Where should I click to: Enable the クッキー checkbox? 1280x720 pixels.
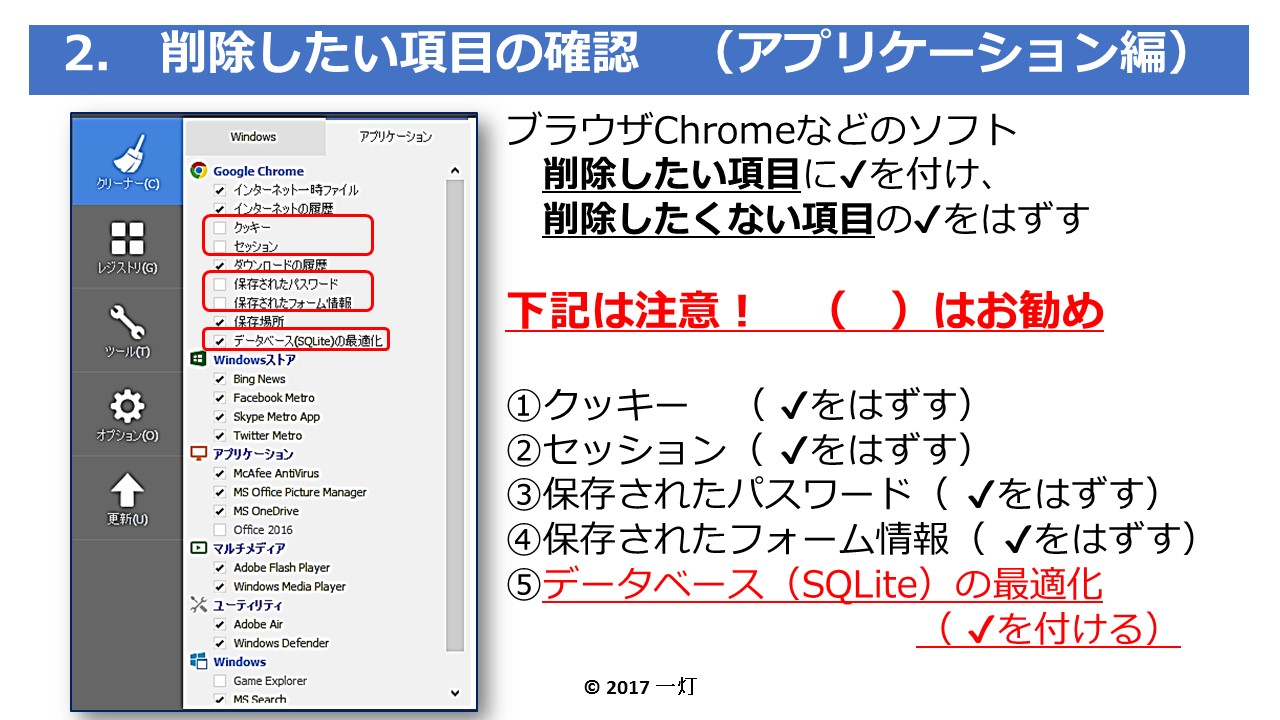point(220,228)
